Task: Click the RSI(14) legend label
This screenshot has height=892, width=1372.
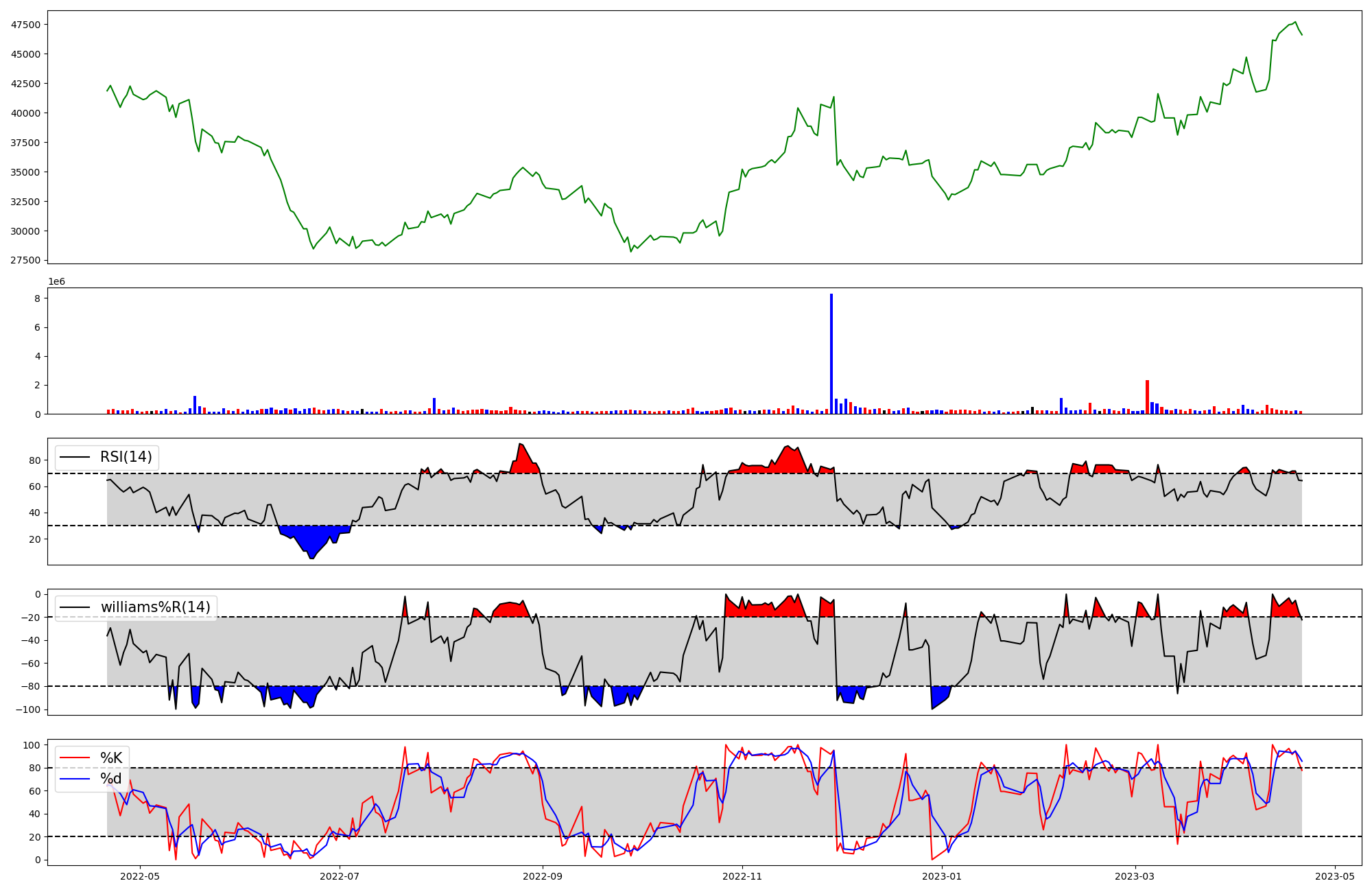Action: coord(126,457)
